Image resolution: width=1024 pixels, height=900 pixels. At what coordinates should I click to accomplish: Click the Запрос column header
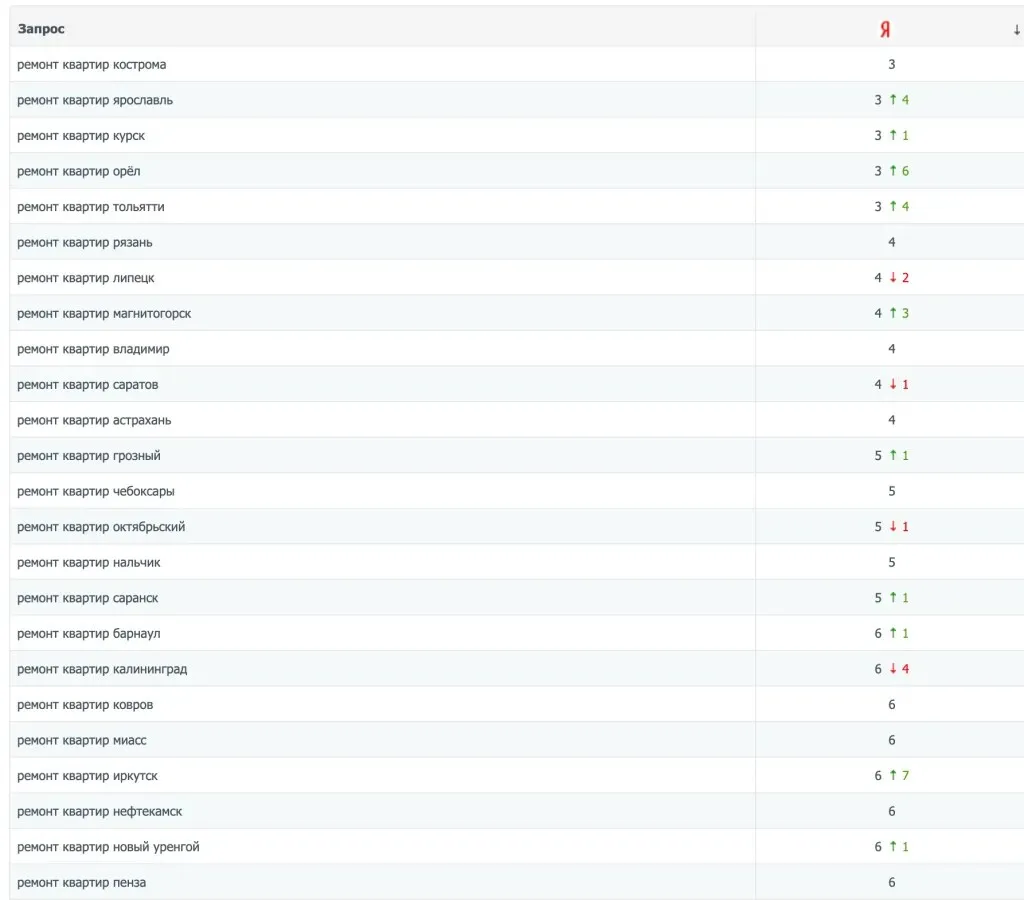click(x=41, y=29)
